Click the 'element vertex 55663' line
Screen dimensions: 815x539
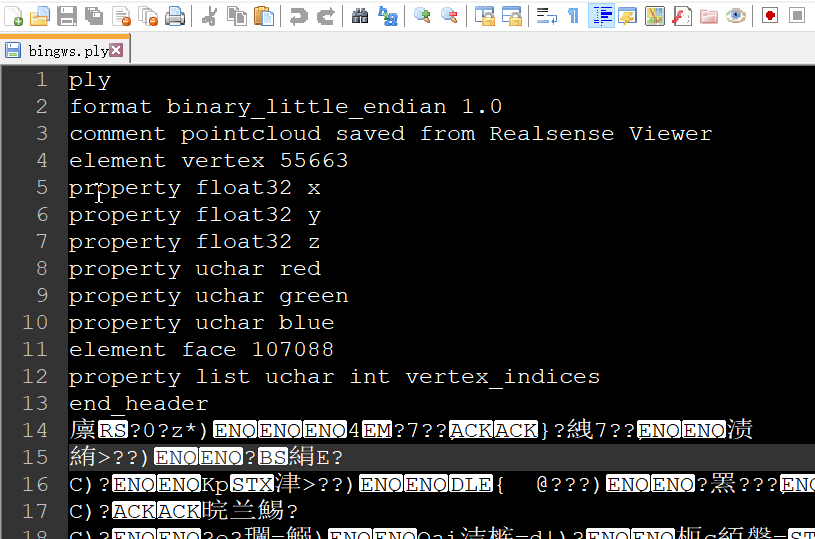(208, 161)
